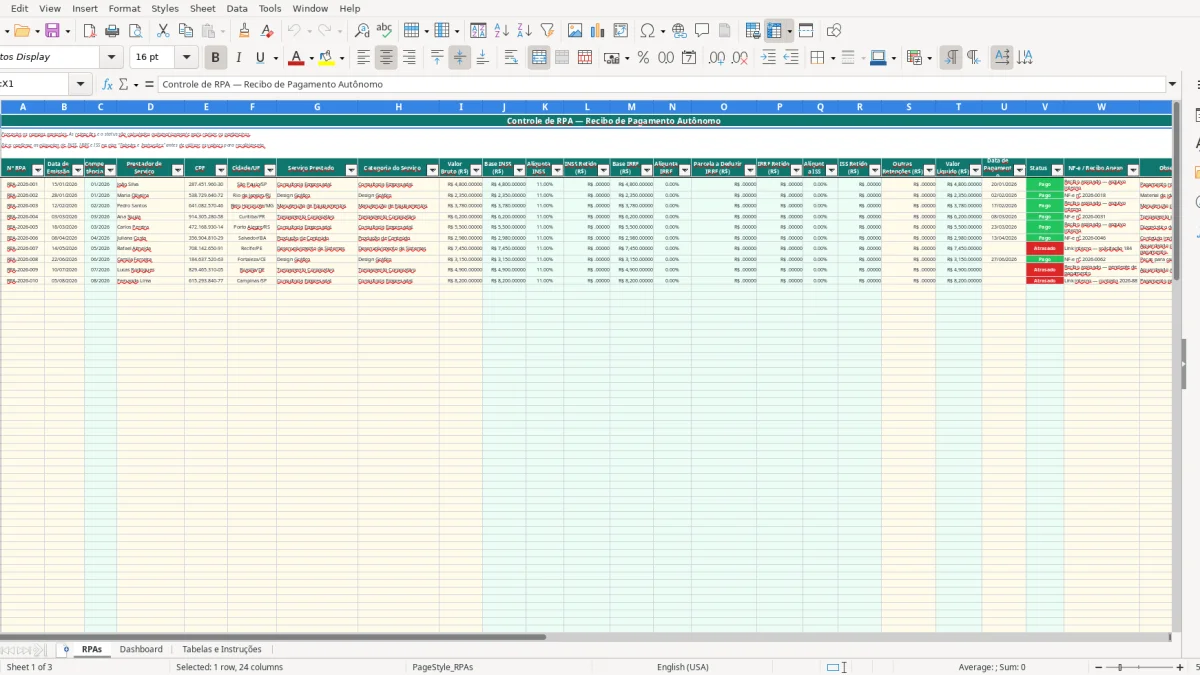This screenshot has width=1200, height=675.
Task: Click the Insert Special Character omega icon
Action: tap(647, 31)
